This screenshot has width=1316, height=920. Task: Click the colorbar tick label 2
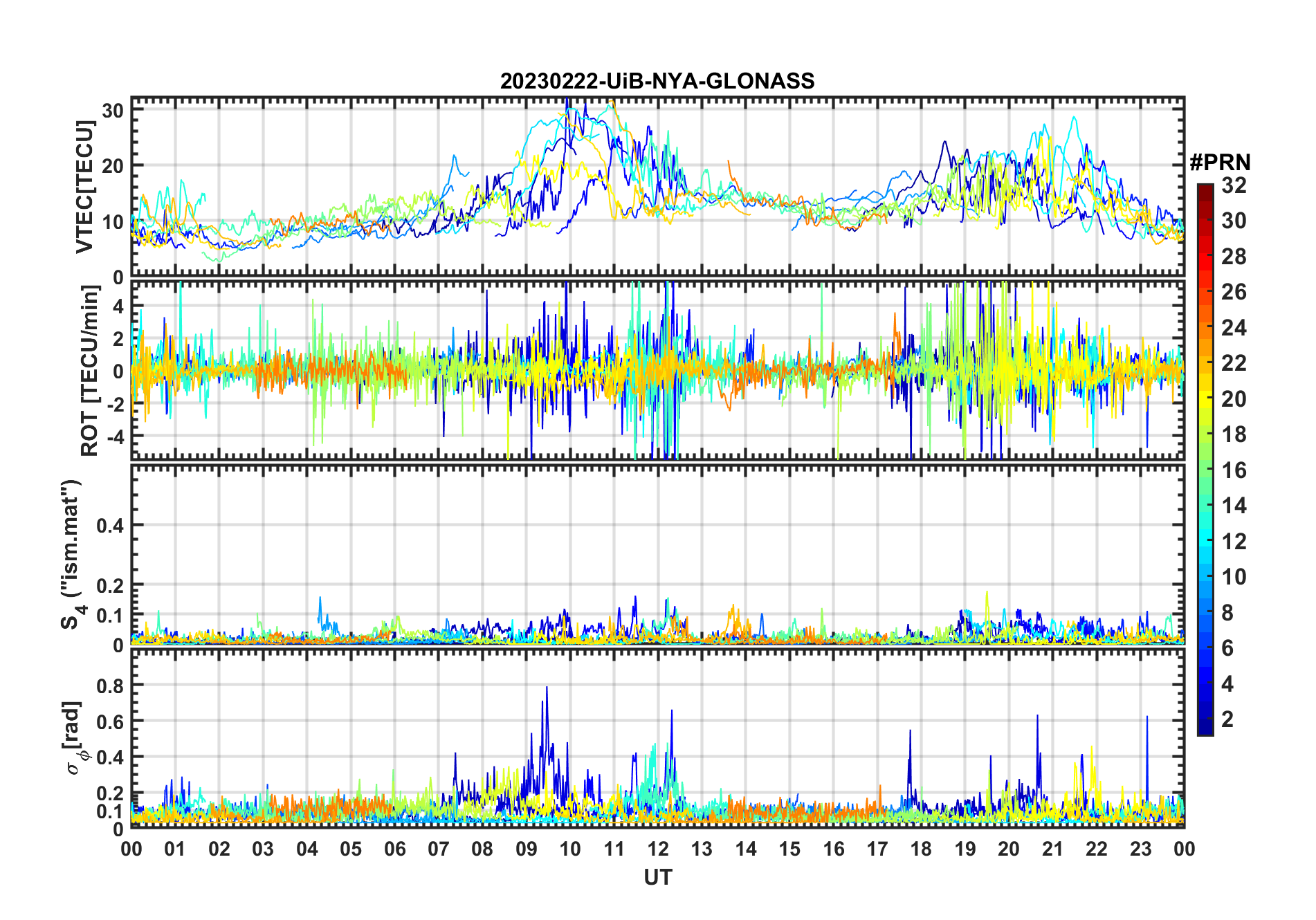[x=1227, y=719]
